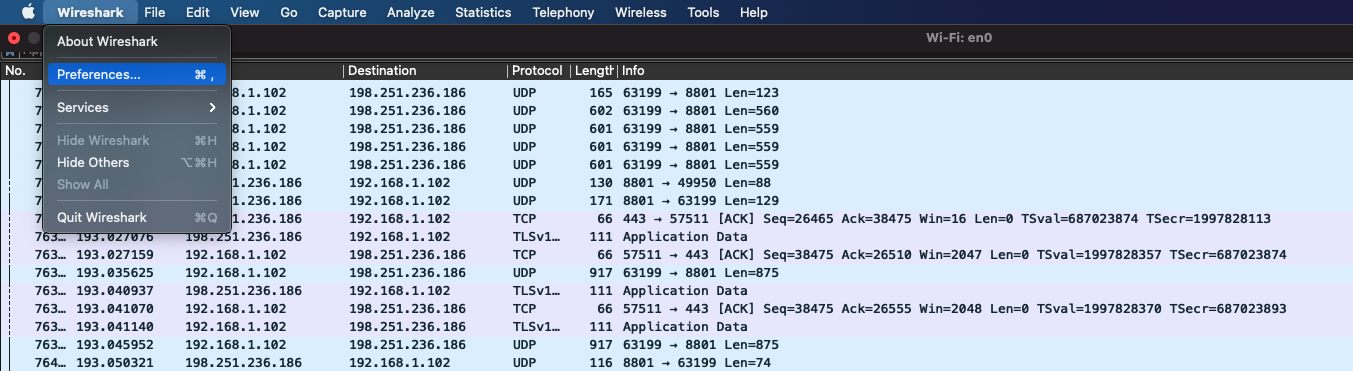
Task: Select TCP packet '443 → 57511 [ACK] Seq=26465'
Action: [x=676, y=218]
